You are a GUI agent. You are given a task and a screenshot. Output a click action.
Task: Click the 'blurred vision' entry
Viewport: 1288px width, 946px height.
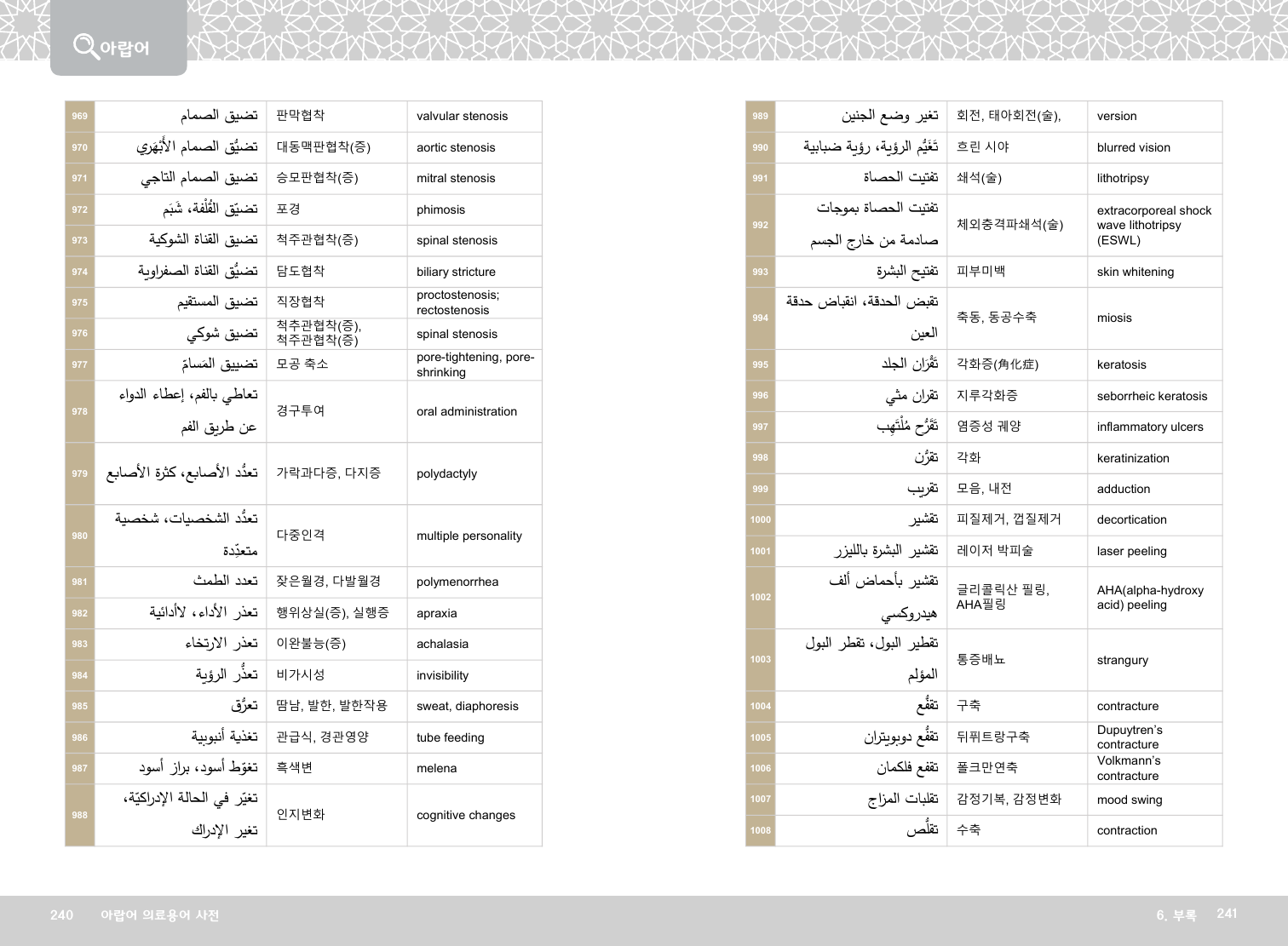click(x=1133, y=147)
